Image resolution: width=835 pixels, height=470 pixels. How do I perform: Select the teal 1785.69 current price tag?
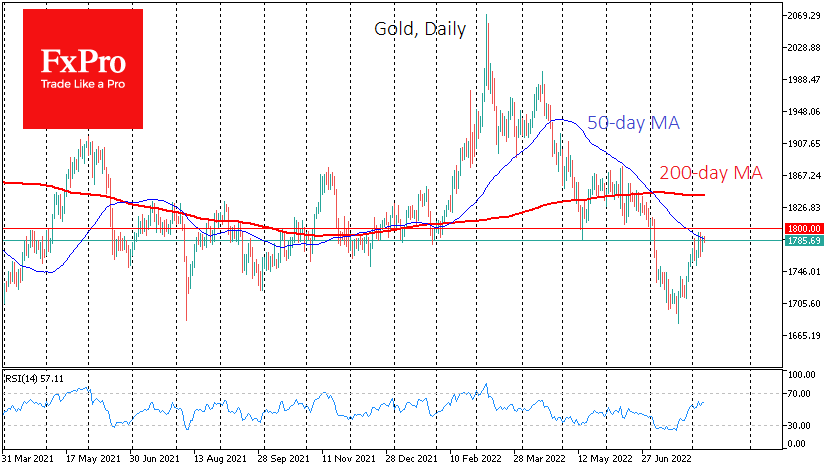(804, 241)
